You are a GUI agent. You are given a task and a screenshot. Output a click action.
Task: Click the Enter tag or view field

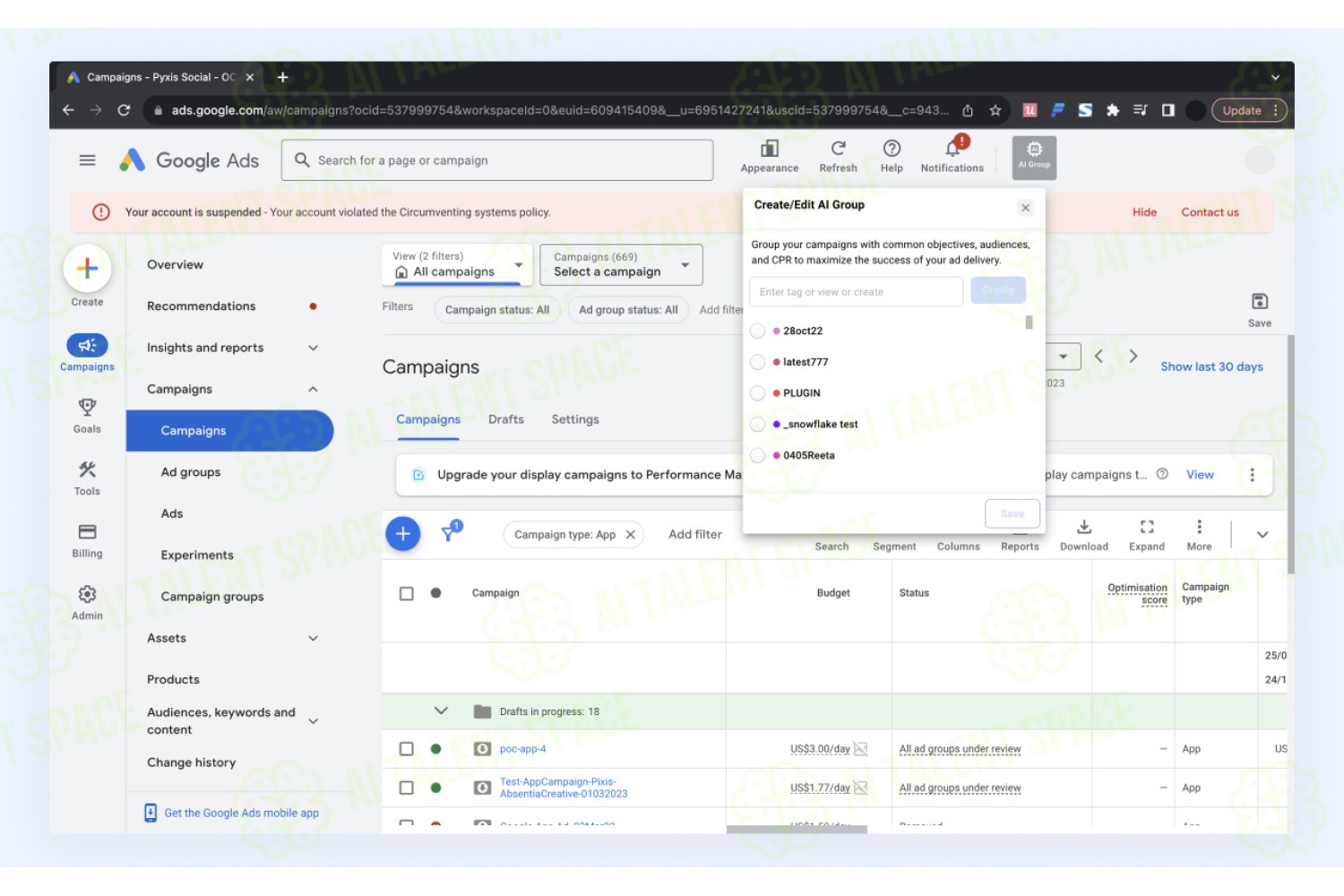pos(856,292)
